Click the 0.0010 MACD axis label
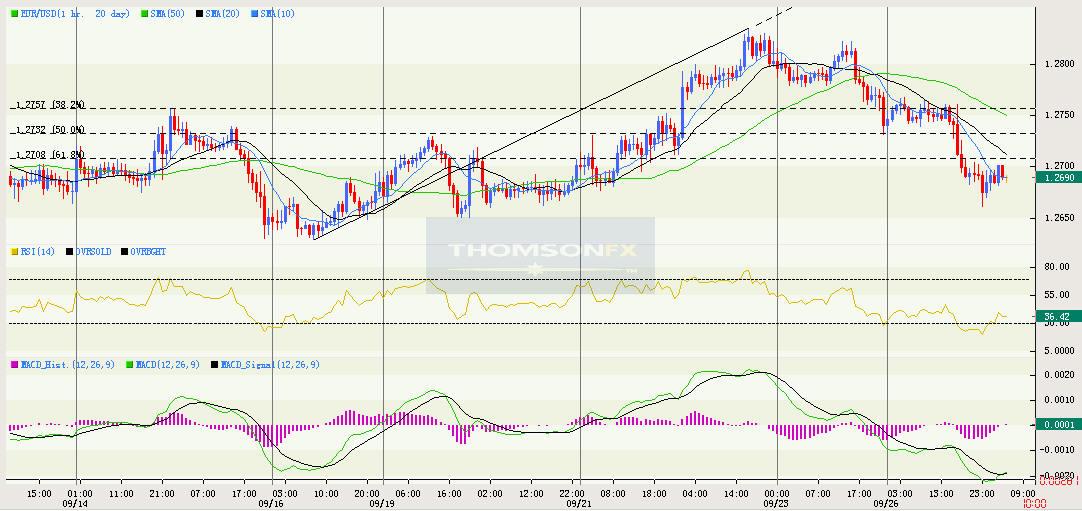 coord(1059,400)
